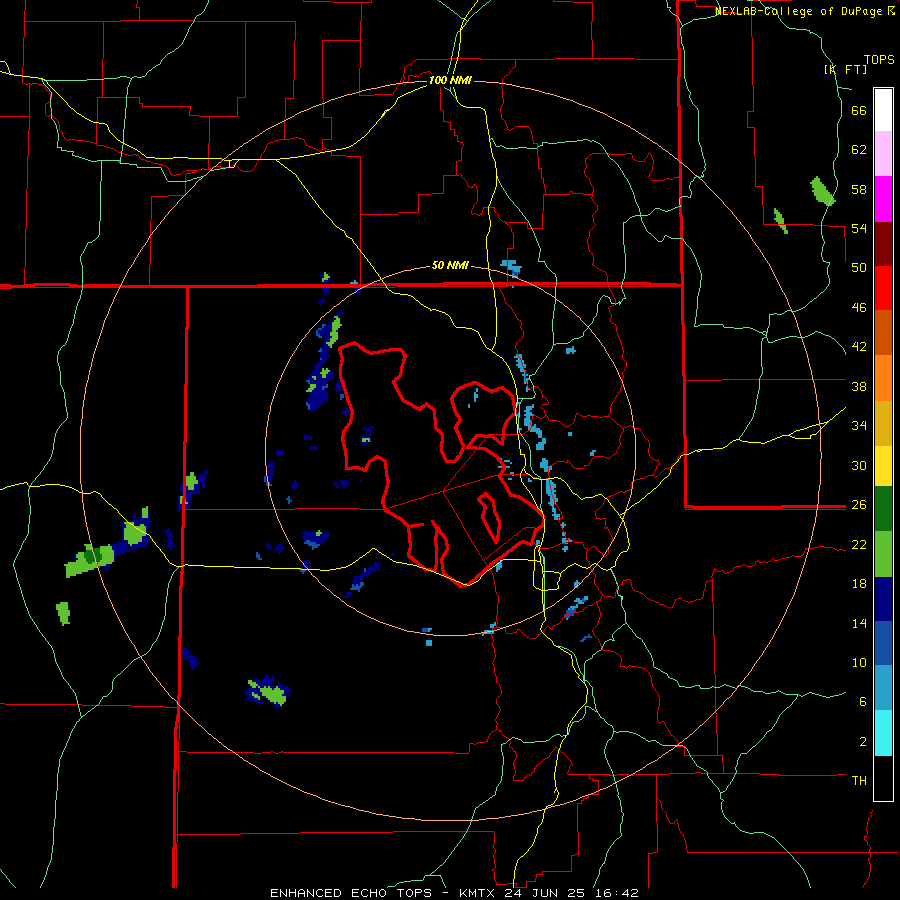Click the black threshold swatch at legend bottom
The width and height of the screenshot is (900, 900).
pos(883,778)
